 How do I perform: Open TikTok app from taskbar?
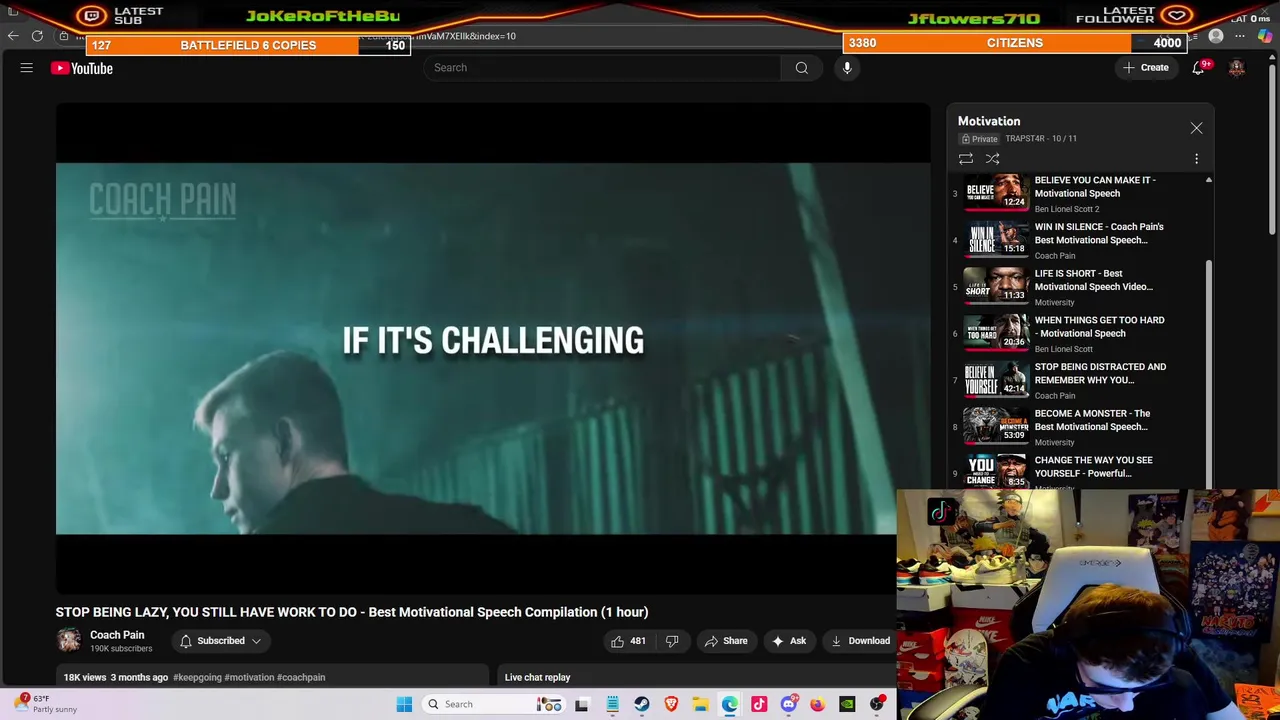(x=759, y=704)
